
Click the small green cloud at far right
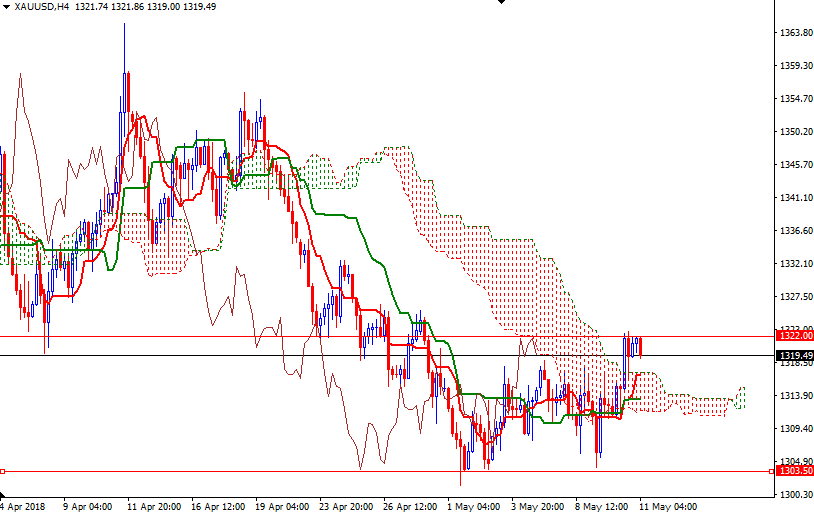(x=739, y=398)
